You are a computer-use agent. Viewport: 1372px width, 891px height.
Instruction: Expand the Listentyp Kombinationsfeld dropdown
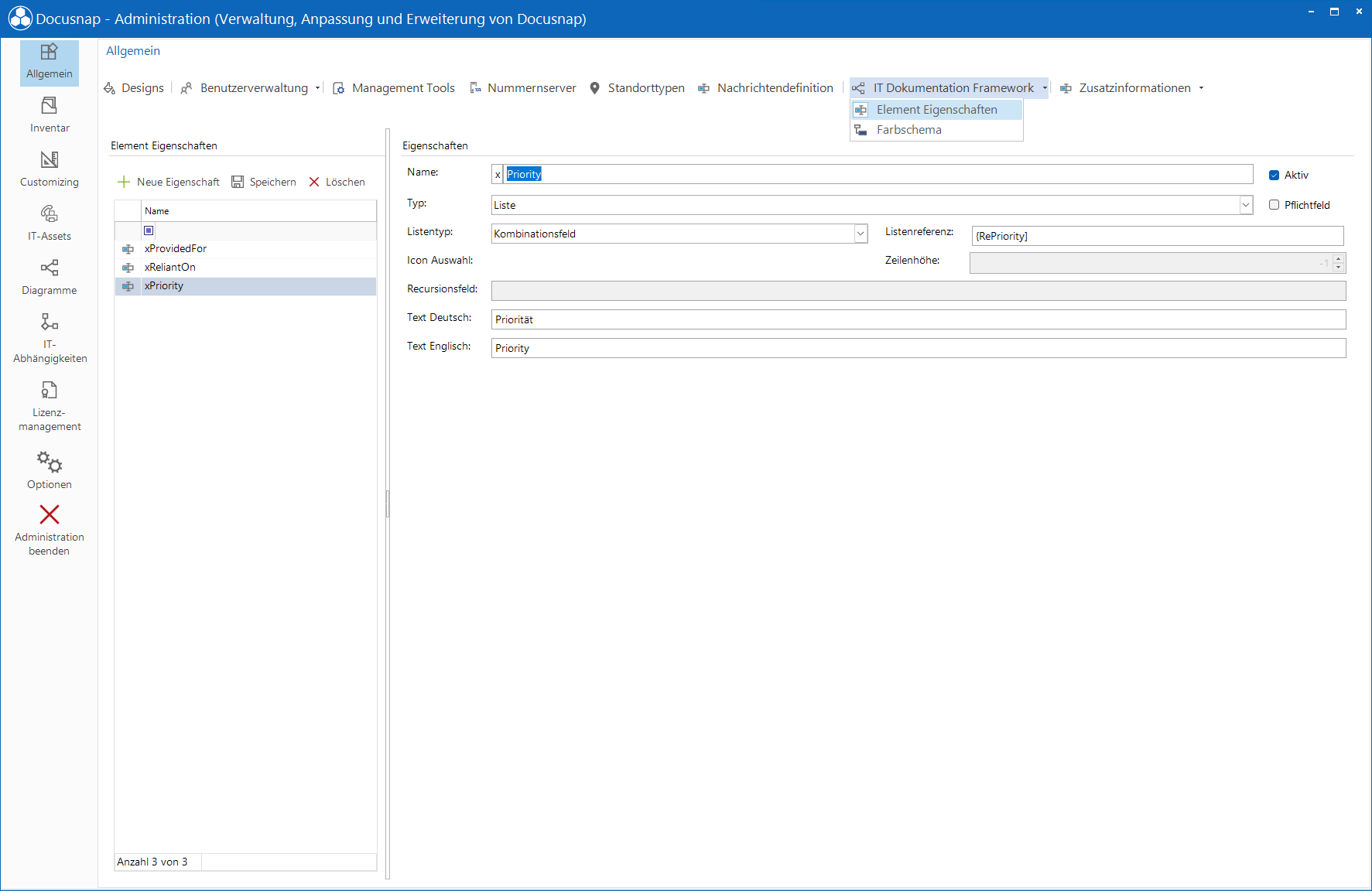click(860, 234)
